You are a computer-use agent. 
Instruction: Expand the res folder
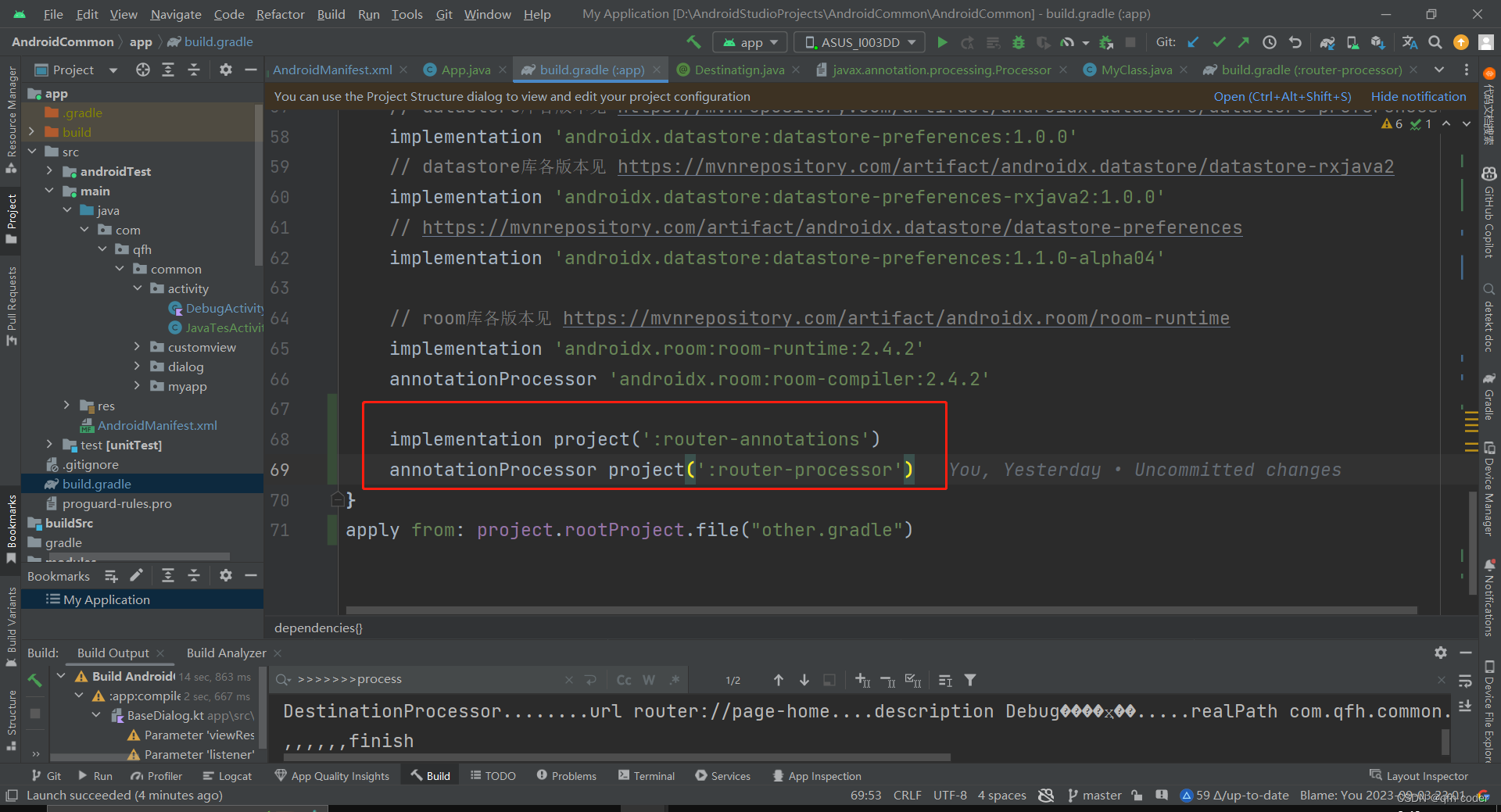(x=67, y=406)
